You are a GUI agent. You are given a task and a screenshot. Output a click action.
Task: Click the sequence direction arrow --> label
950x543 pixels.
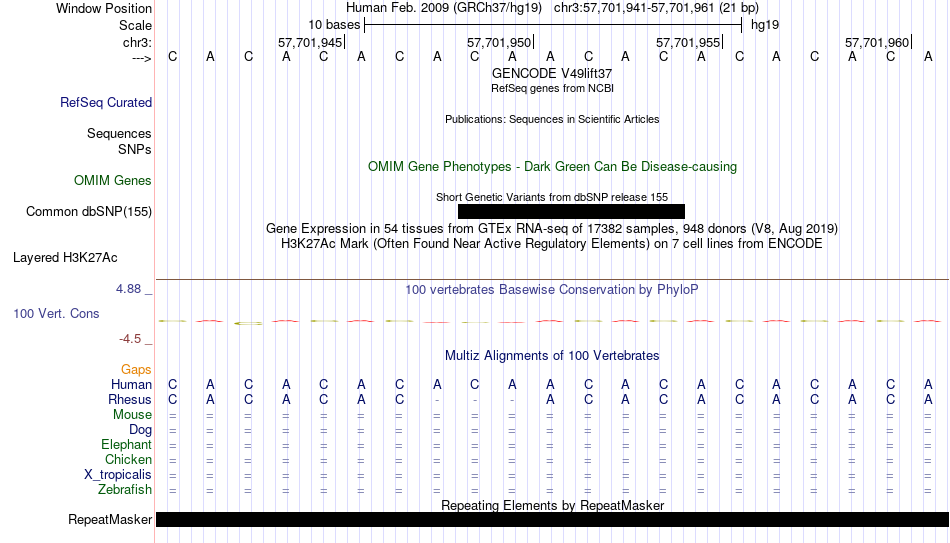coord(142,58)
